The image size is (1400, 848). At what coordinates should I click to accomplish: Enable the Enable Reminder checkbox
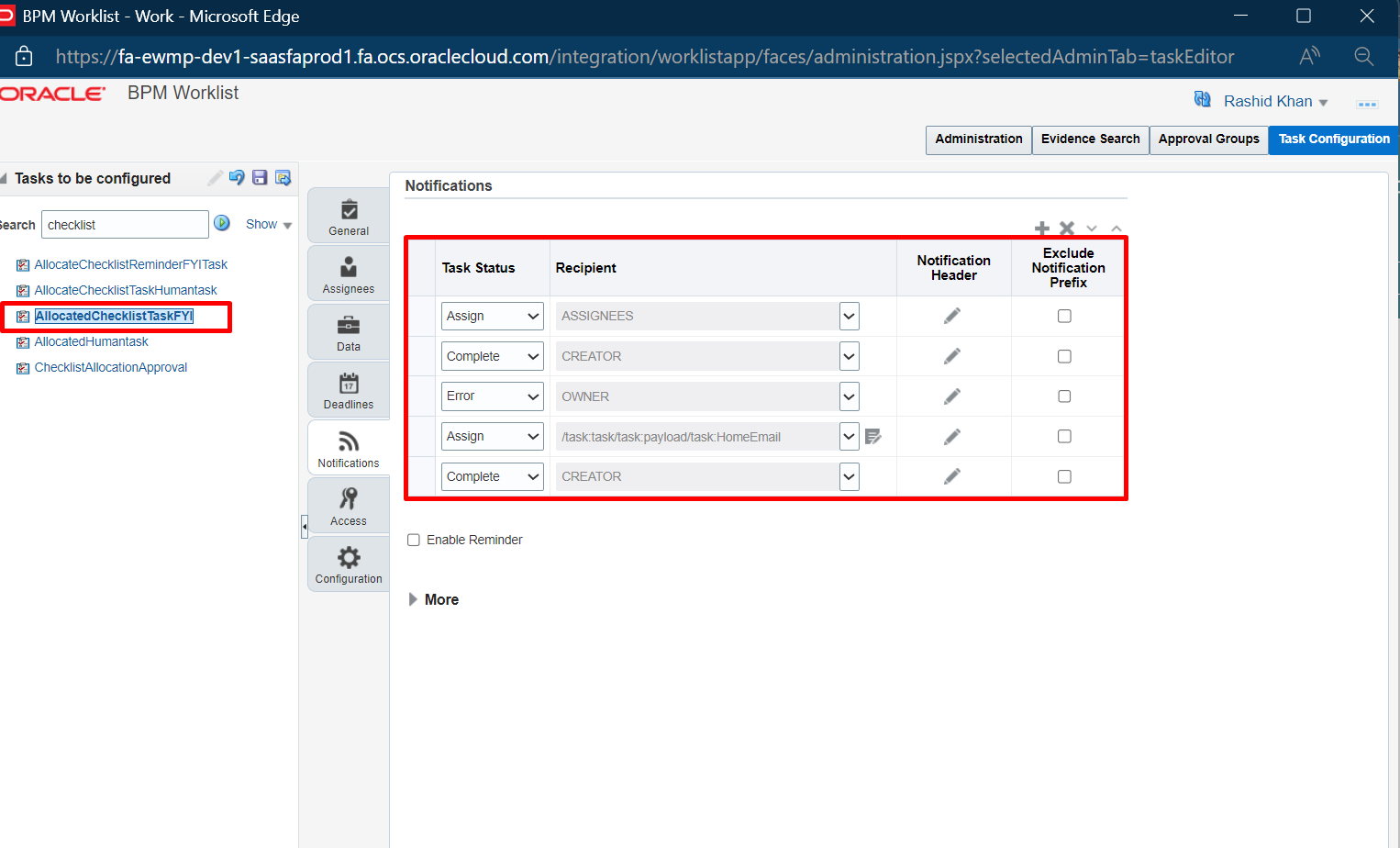[414, 540]
